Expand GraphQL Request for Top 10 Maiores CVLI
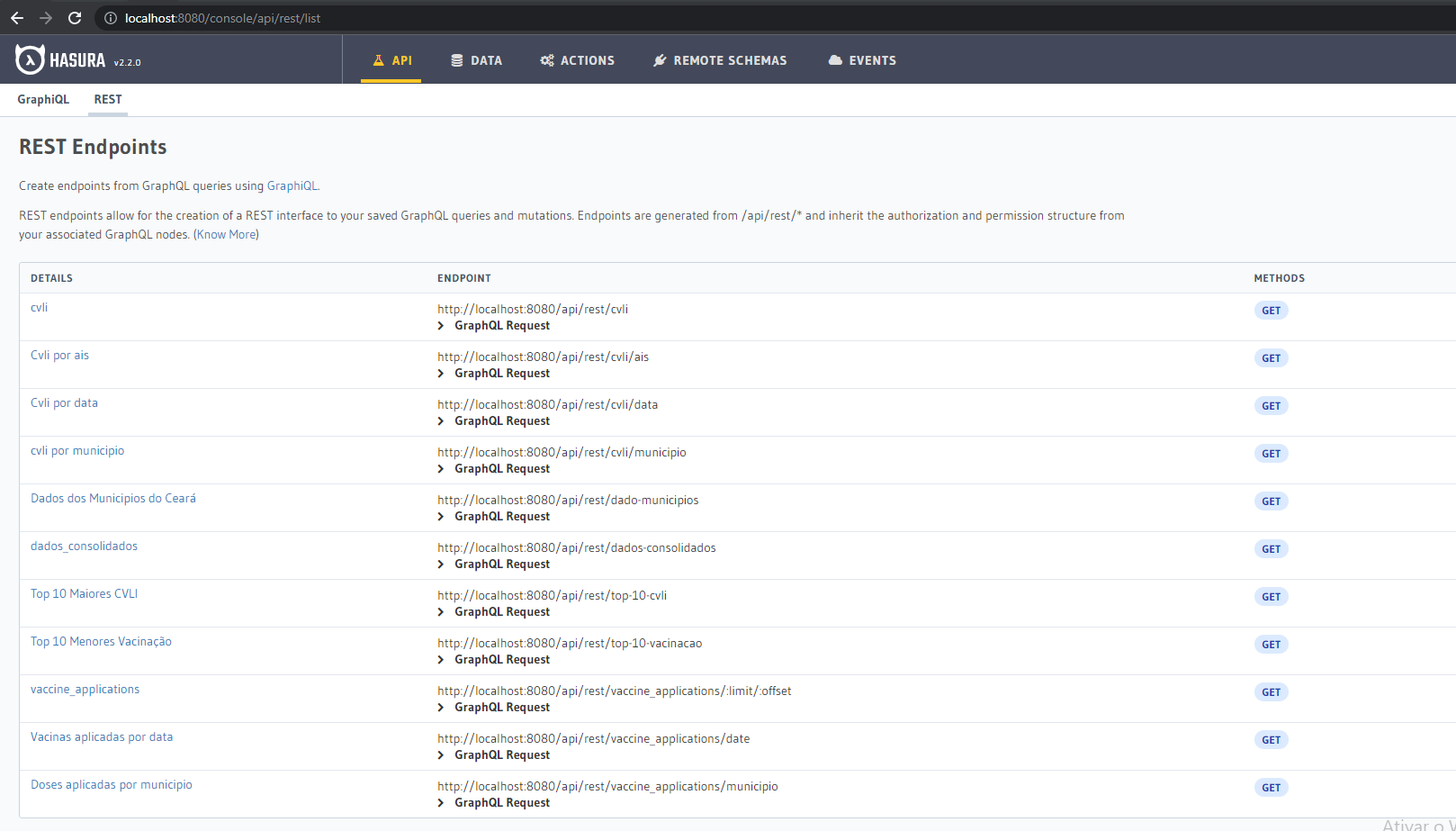The width and height of the screenshot is (1456, 831). tap(501, 611)
